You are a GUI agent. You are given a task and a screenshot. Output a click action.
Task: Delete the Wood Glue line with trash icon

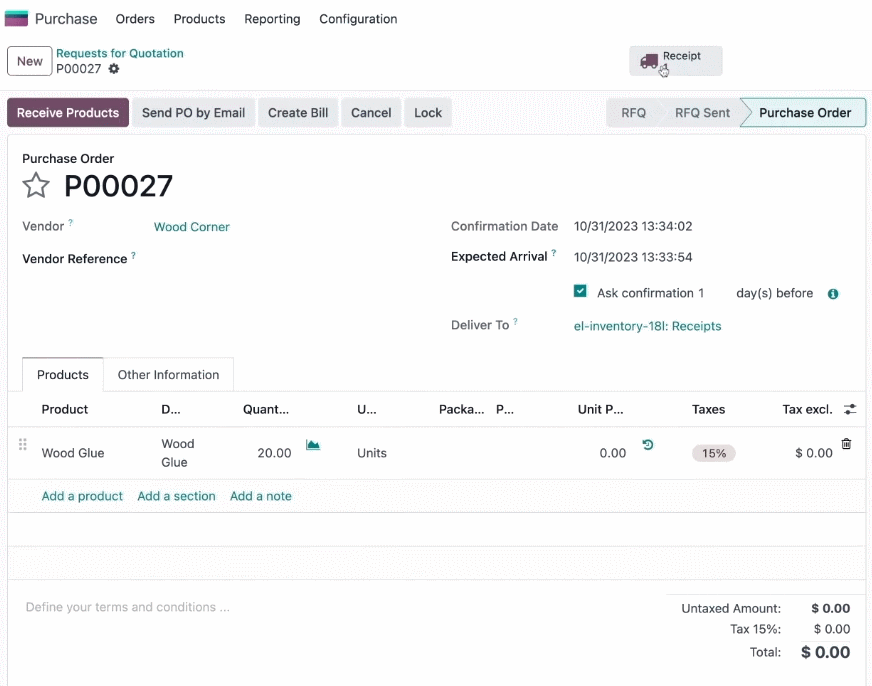(x=846, y=444)
